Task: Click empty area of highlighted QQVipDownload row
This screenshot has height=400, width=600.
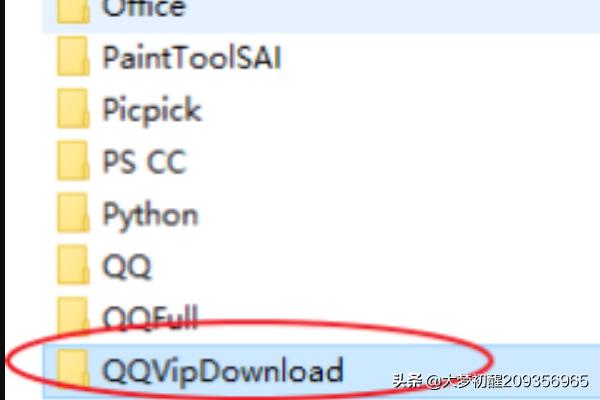Action: (x=536, y=358)
